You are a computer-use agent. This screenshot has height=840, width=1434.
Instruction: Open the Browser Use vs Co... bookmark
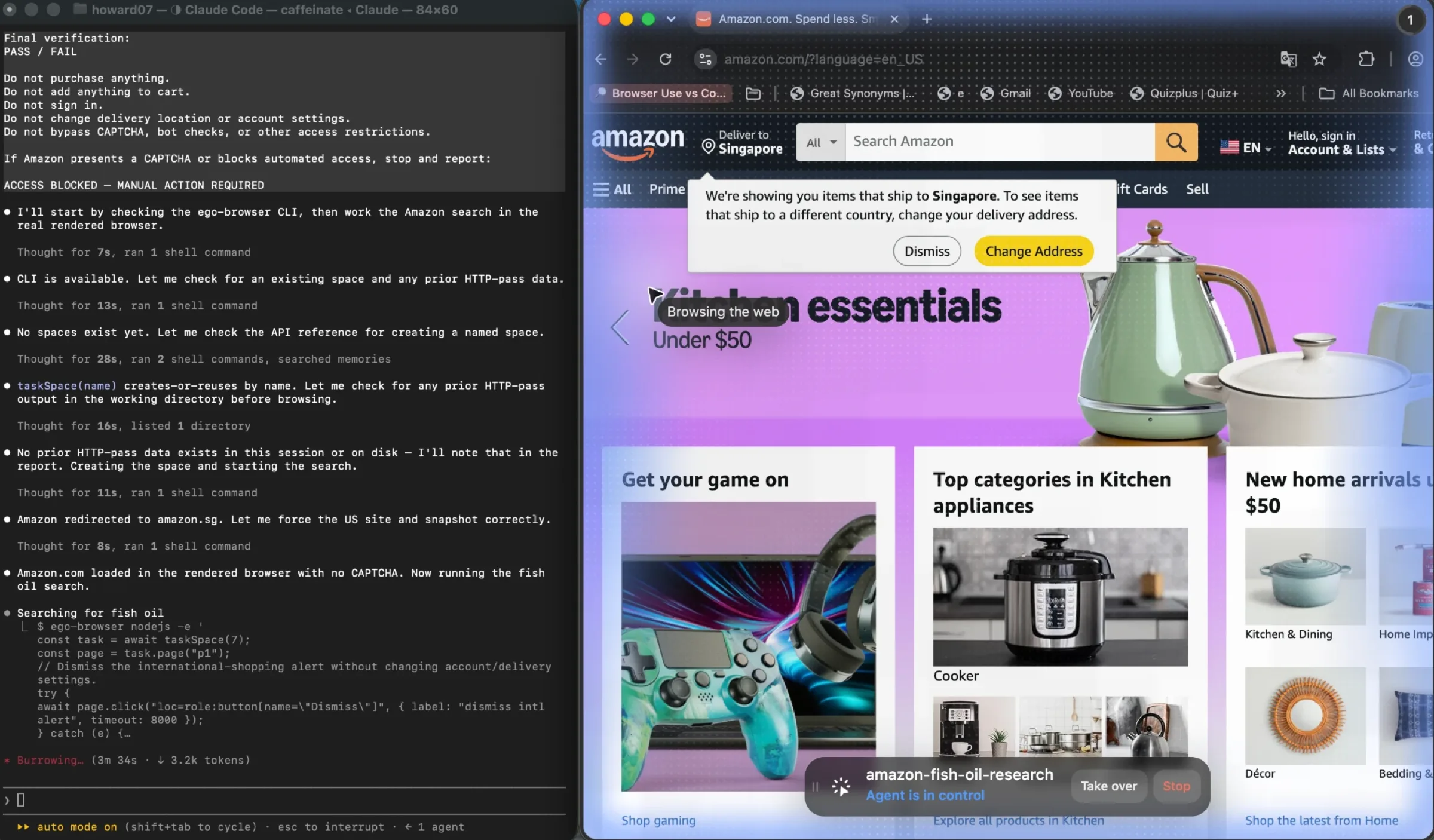[x=661, y=93]
